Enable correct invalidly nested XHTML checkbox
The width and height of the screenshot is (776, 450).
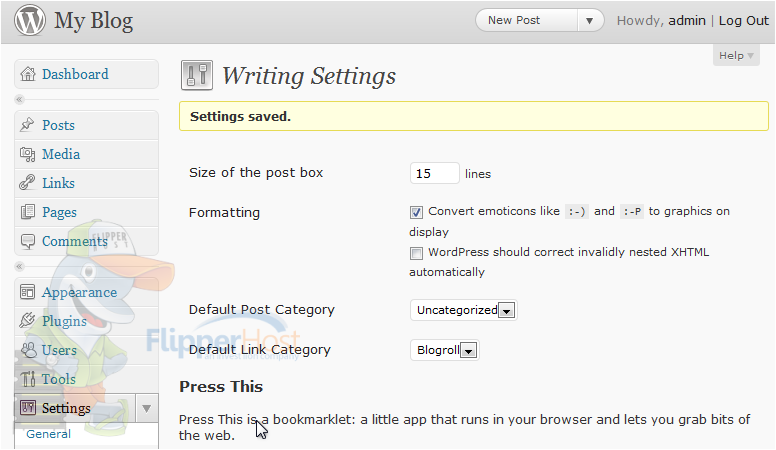click(416, 253)
